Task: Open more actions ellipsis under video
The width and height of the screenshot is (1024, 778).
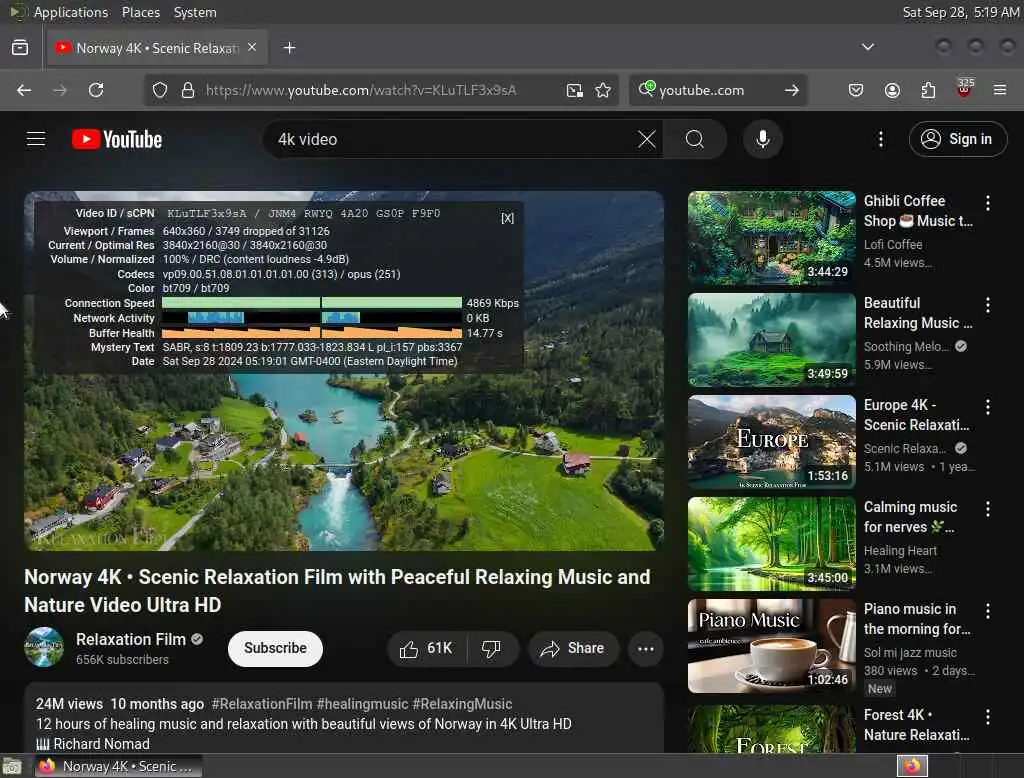Action: (646, 649)
